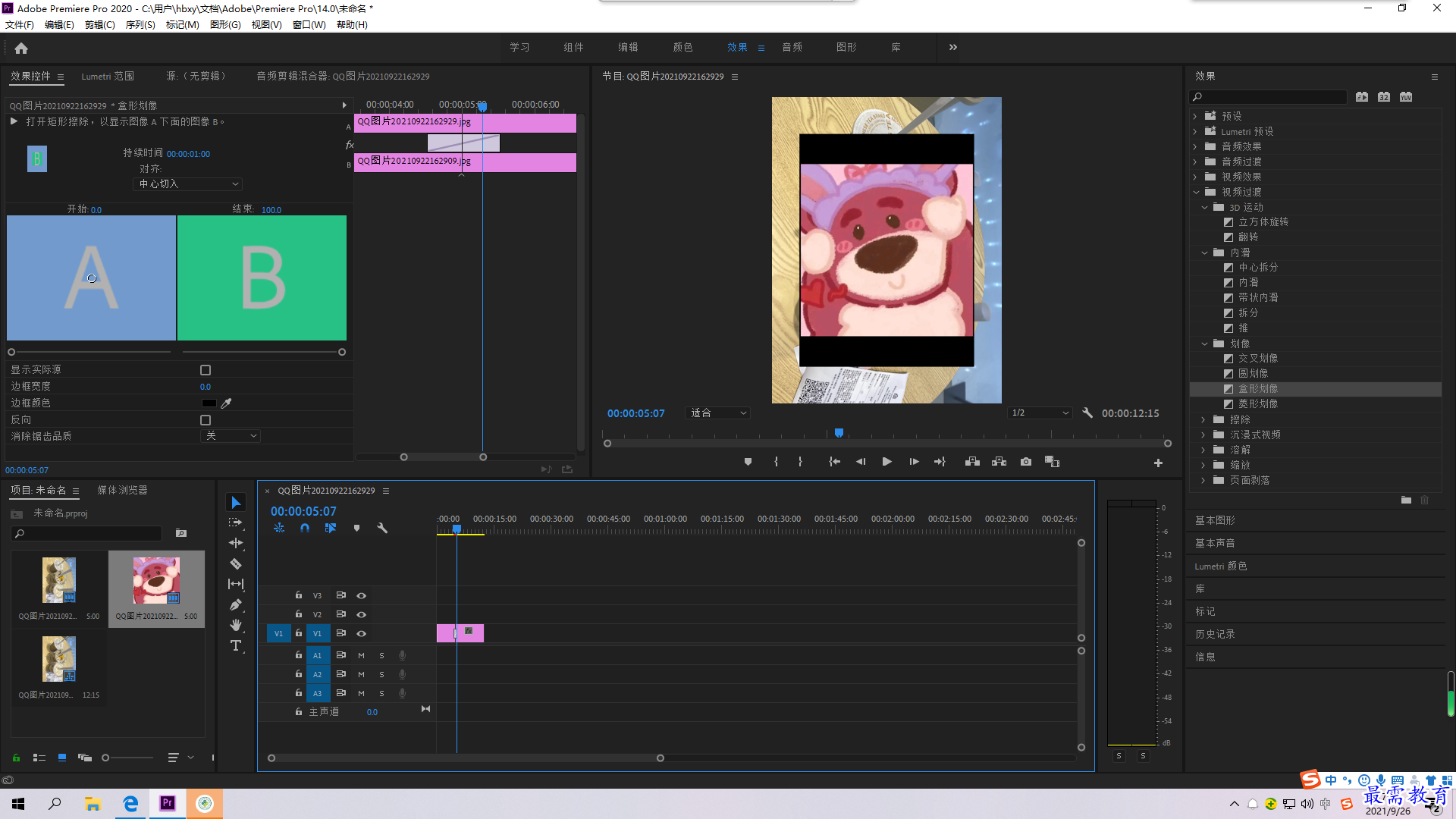Click the Play button in Program monitor
Viewport: 1456px width, 819px height.
pyautogui.click(x=886, y=462)
